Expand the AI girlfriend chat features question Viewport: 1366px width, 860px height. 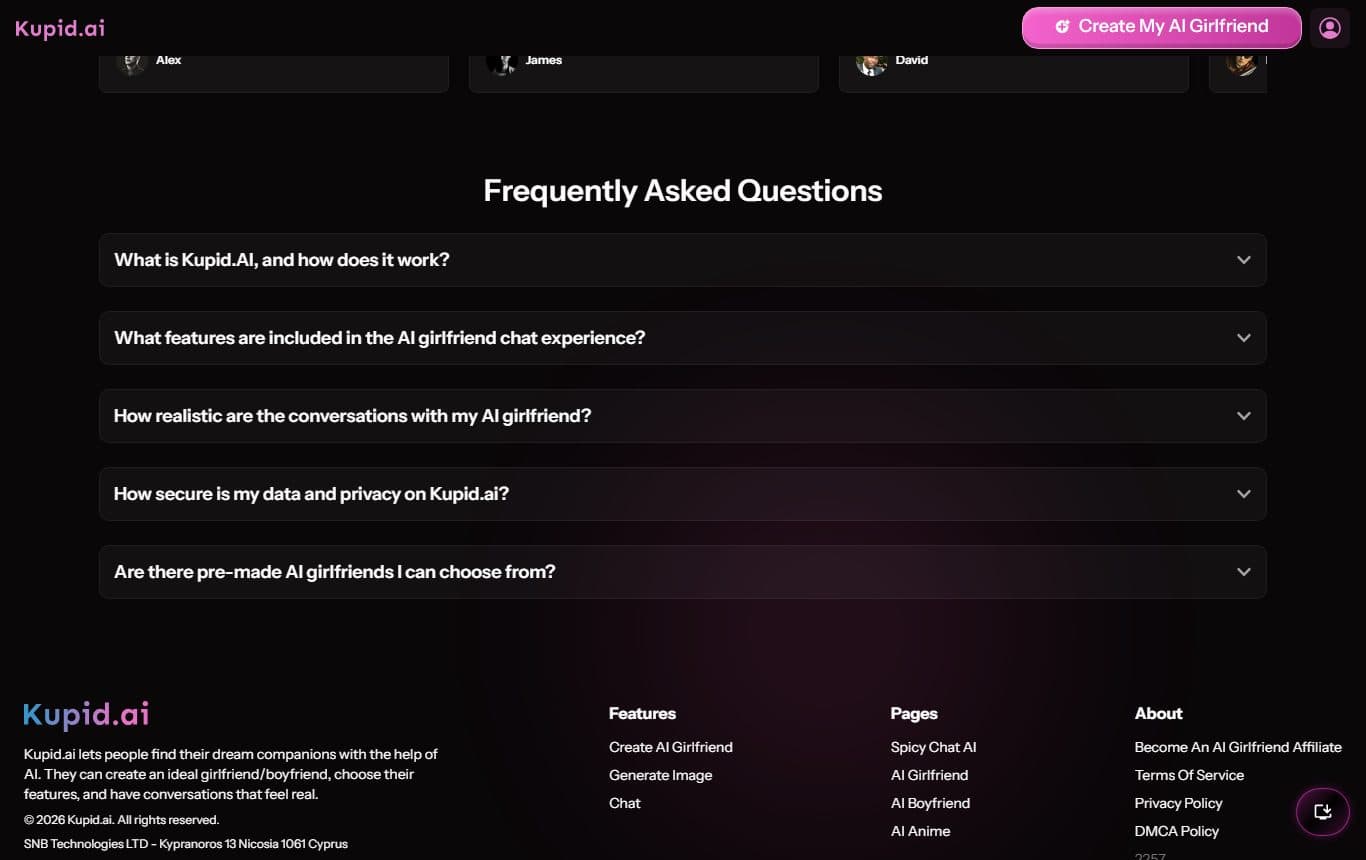(x=682, y=338)
